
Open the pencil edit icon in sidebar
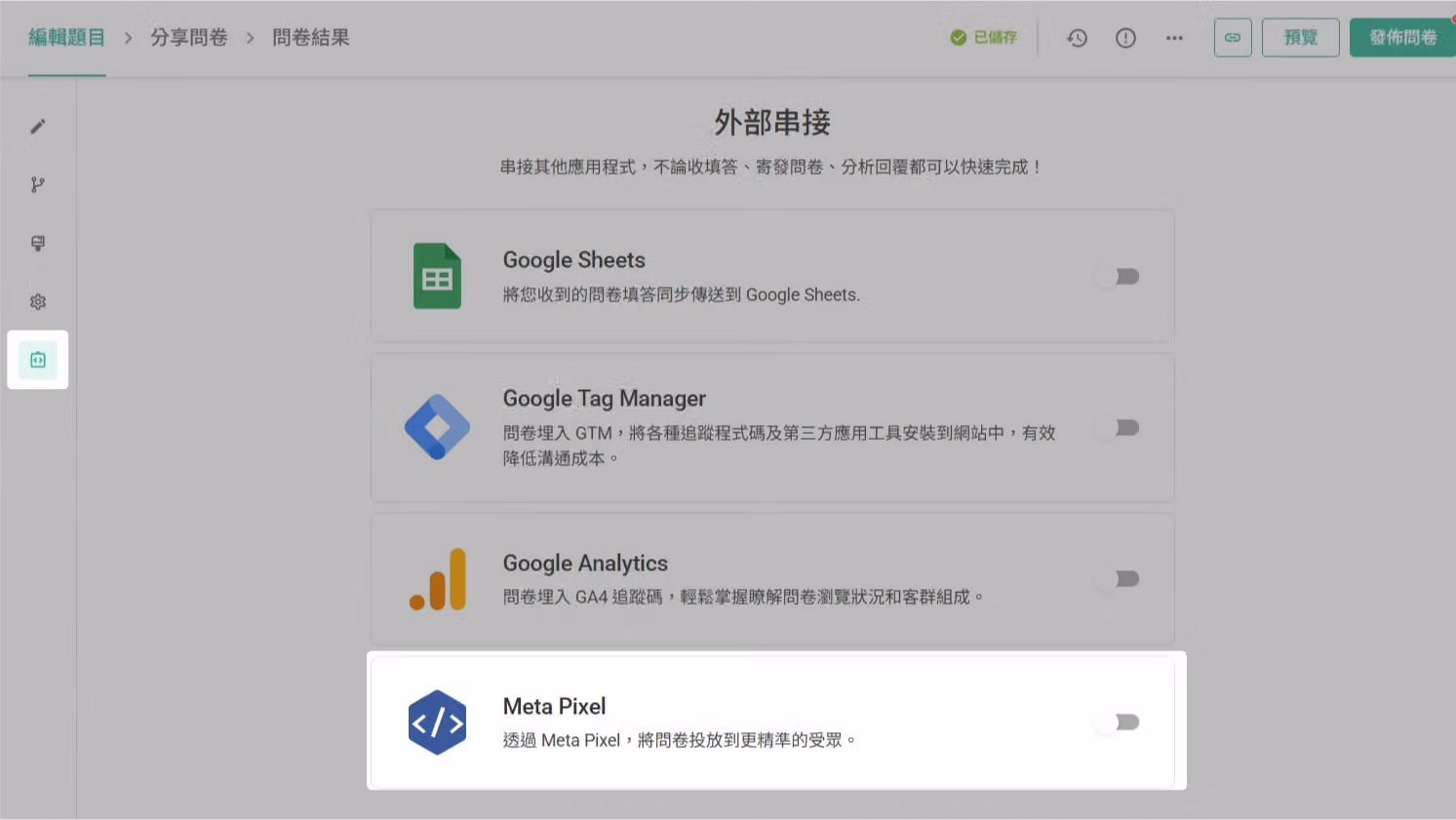click(38, 127)
